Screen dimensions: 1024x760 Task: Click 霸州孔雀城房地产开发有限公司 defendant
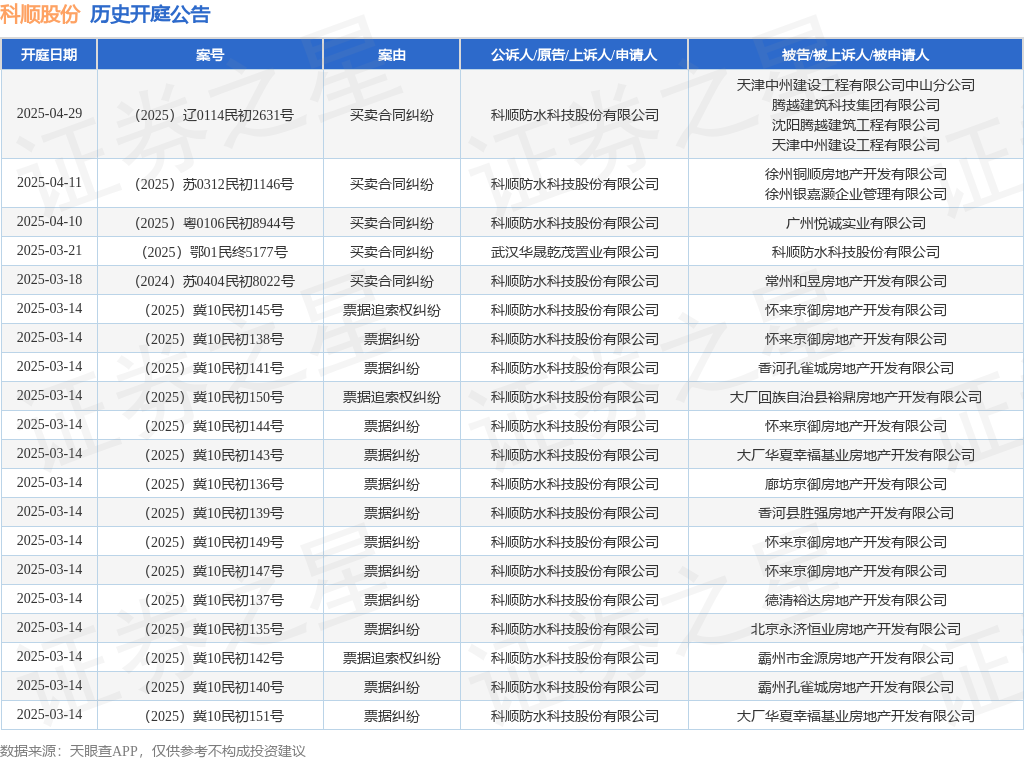pos(856,687)
